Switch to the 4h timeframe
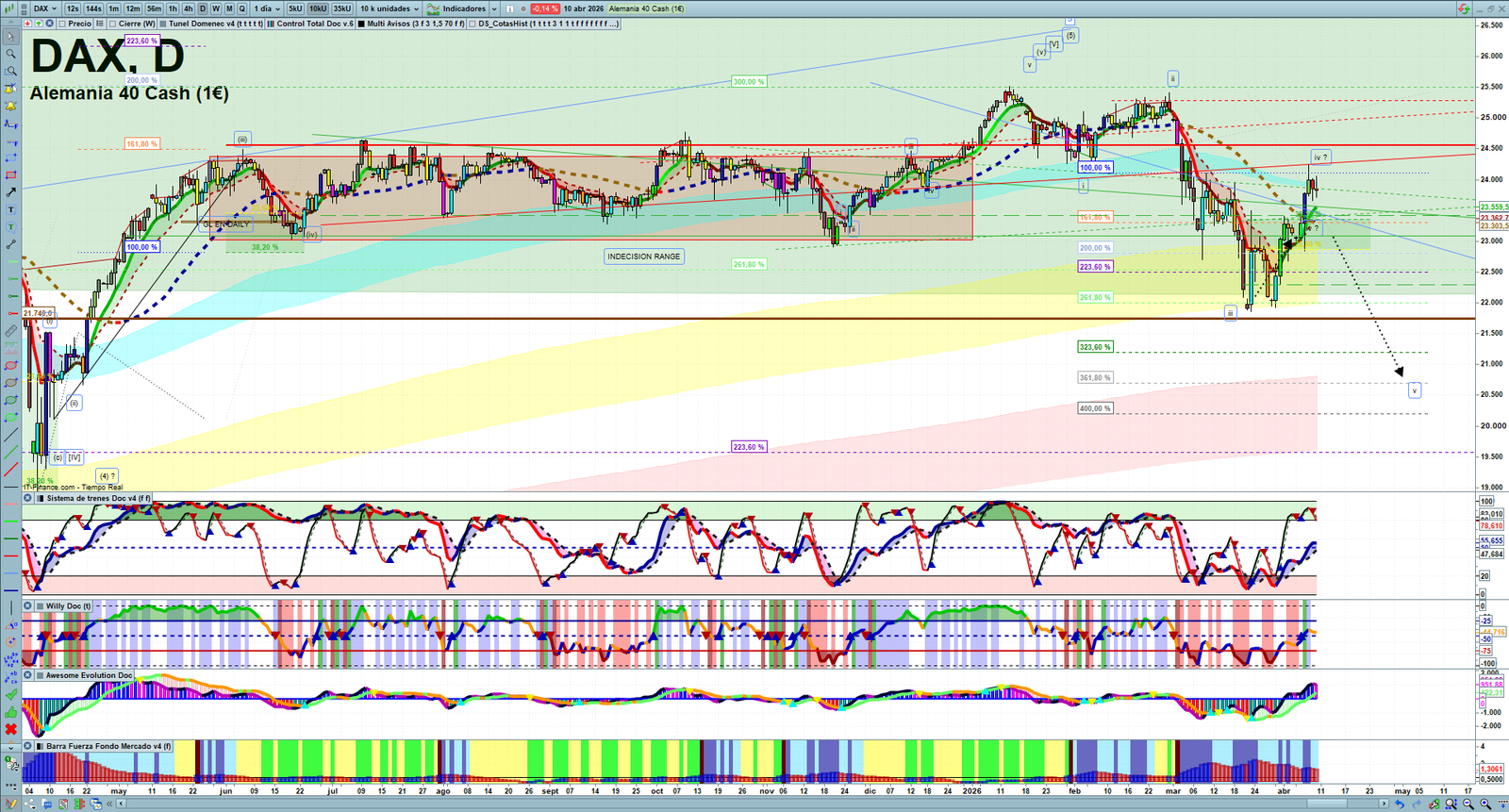The height and width of the screenshot is (812, 1509). [x=188, y=8]
